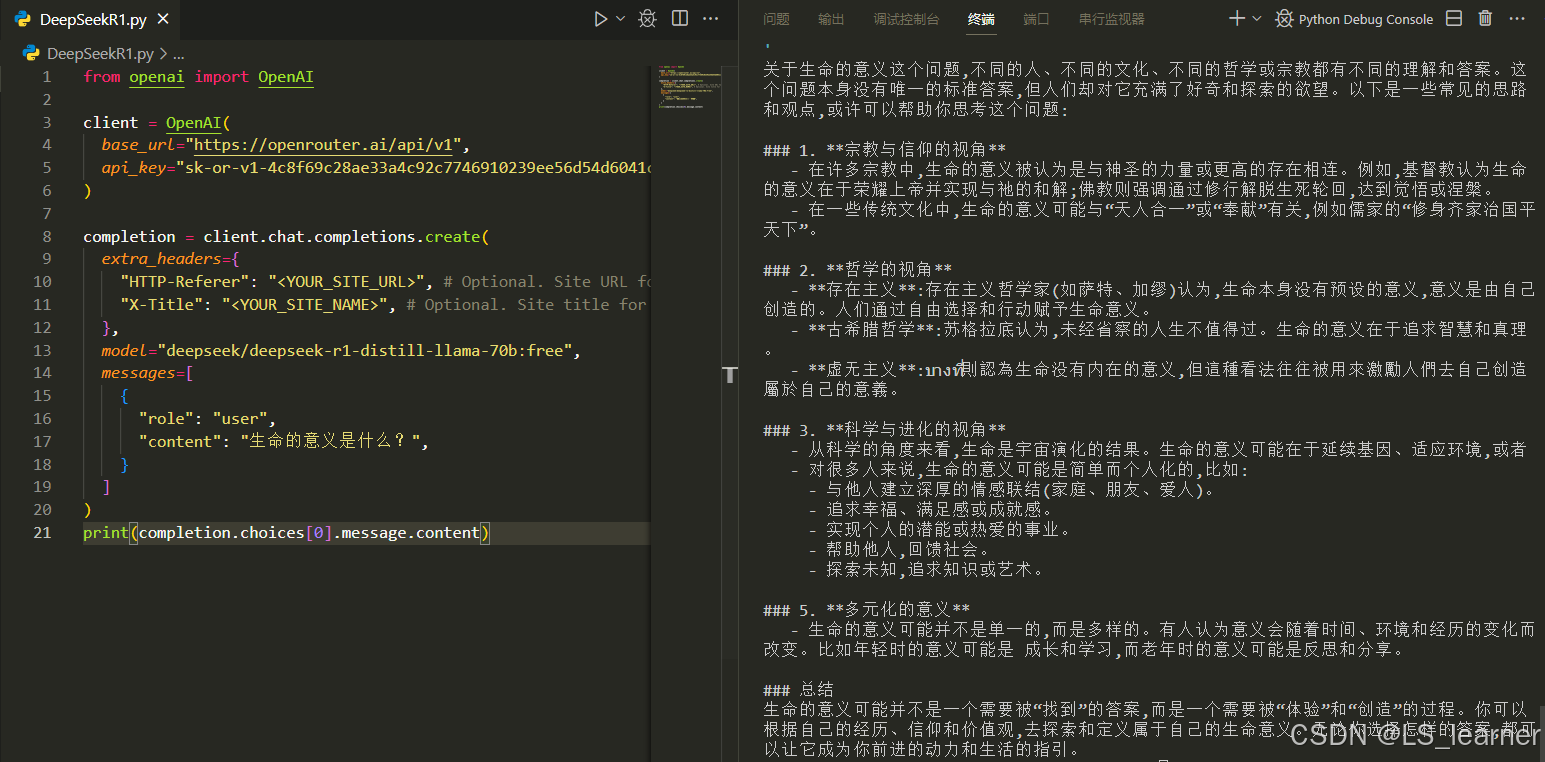The width and height of the screenshot is (1545, 762).
Task: Open the 调试控制台 panel tab
Action: coord(906,19)
